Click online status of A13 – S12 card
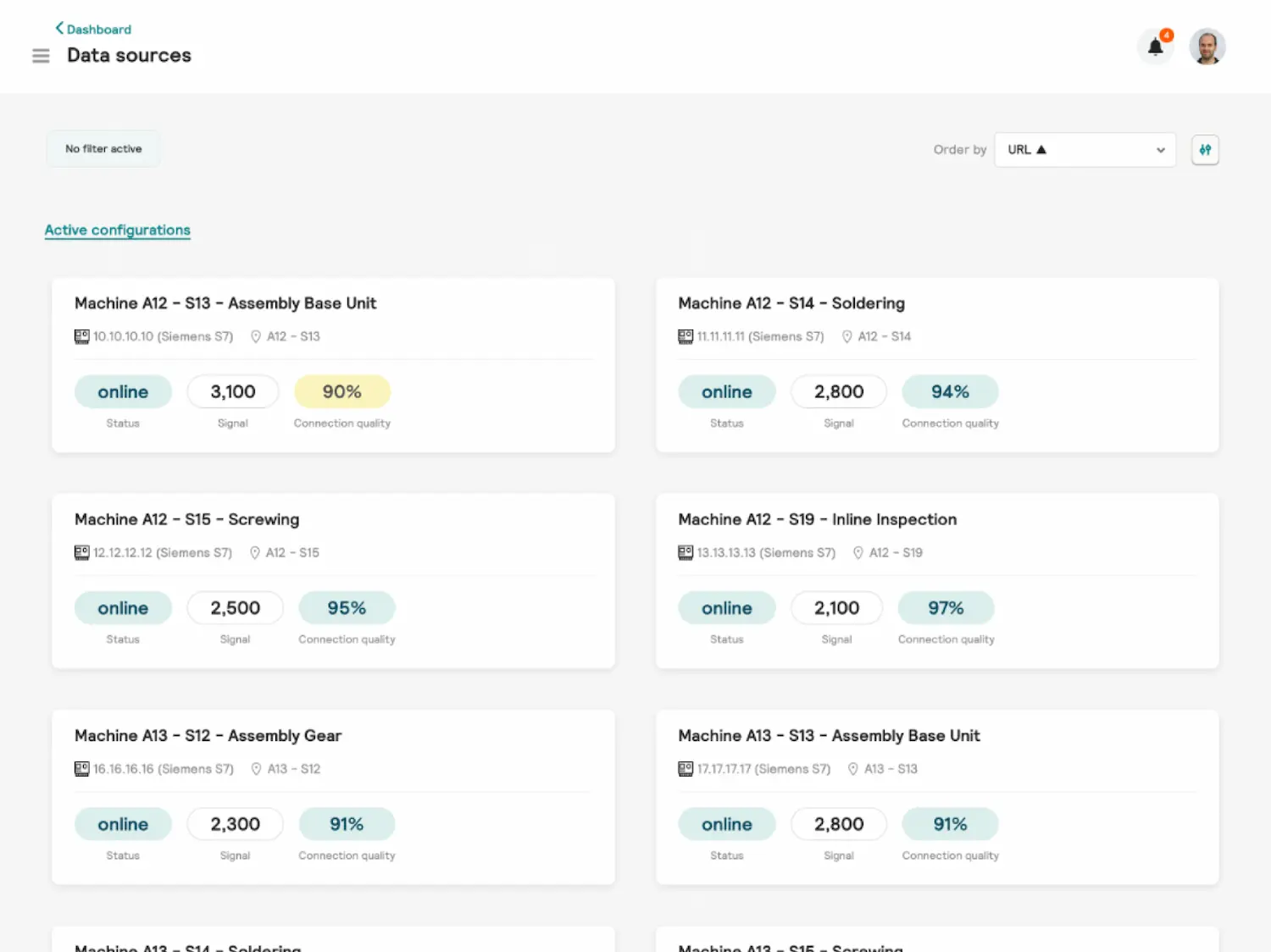The height and width of the screenshot is (952, 1271). tap(123, 824)
